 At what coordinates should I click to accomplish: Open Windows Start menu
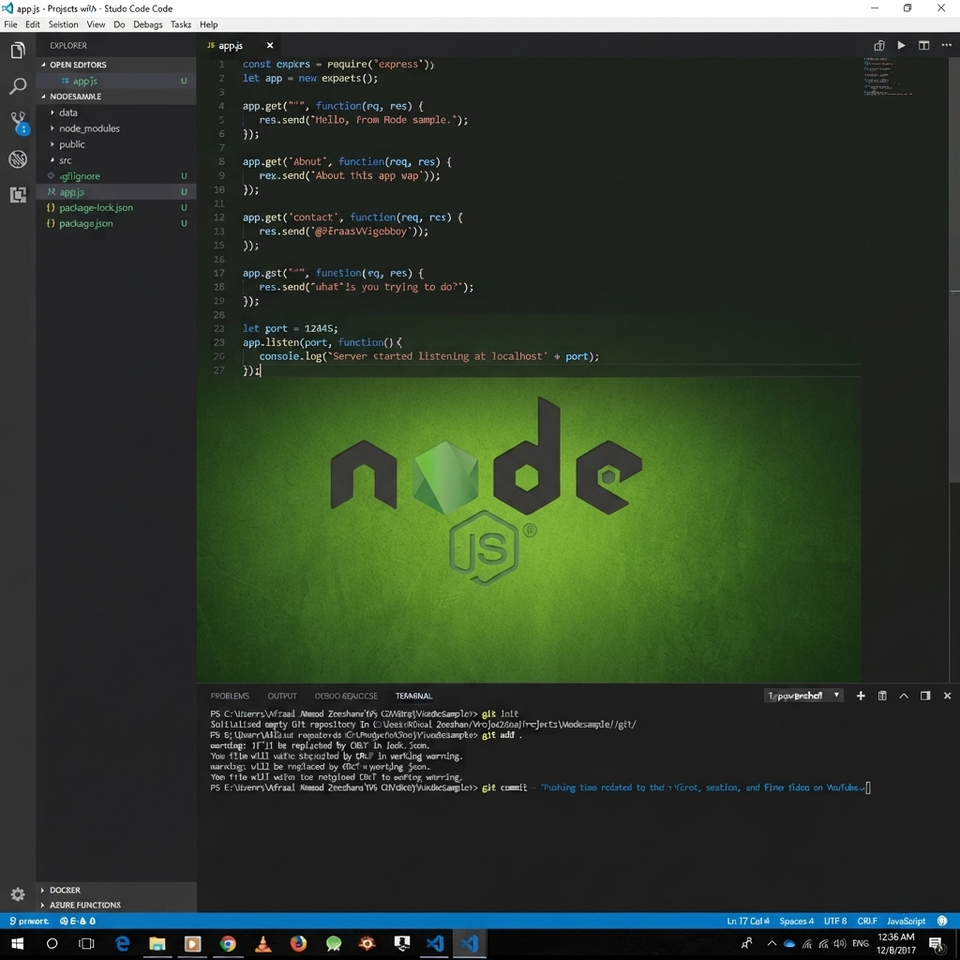pos(17,943)
